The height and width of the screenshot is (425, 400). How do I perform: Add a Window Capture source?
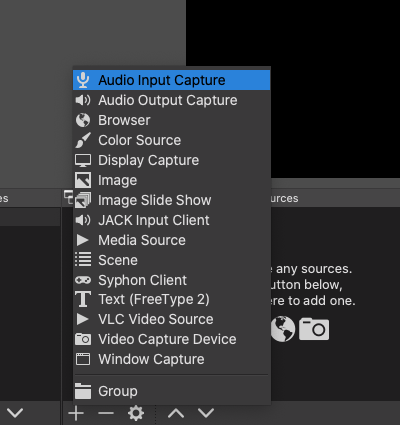click(x=172, y=359)
